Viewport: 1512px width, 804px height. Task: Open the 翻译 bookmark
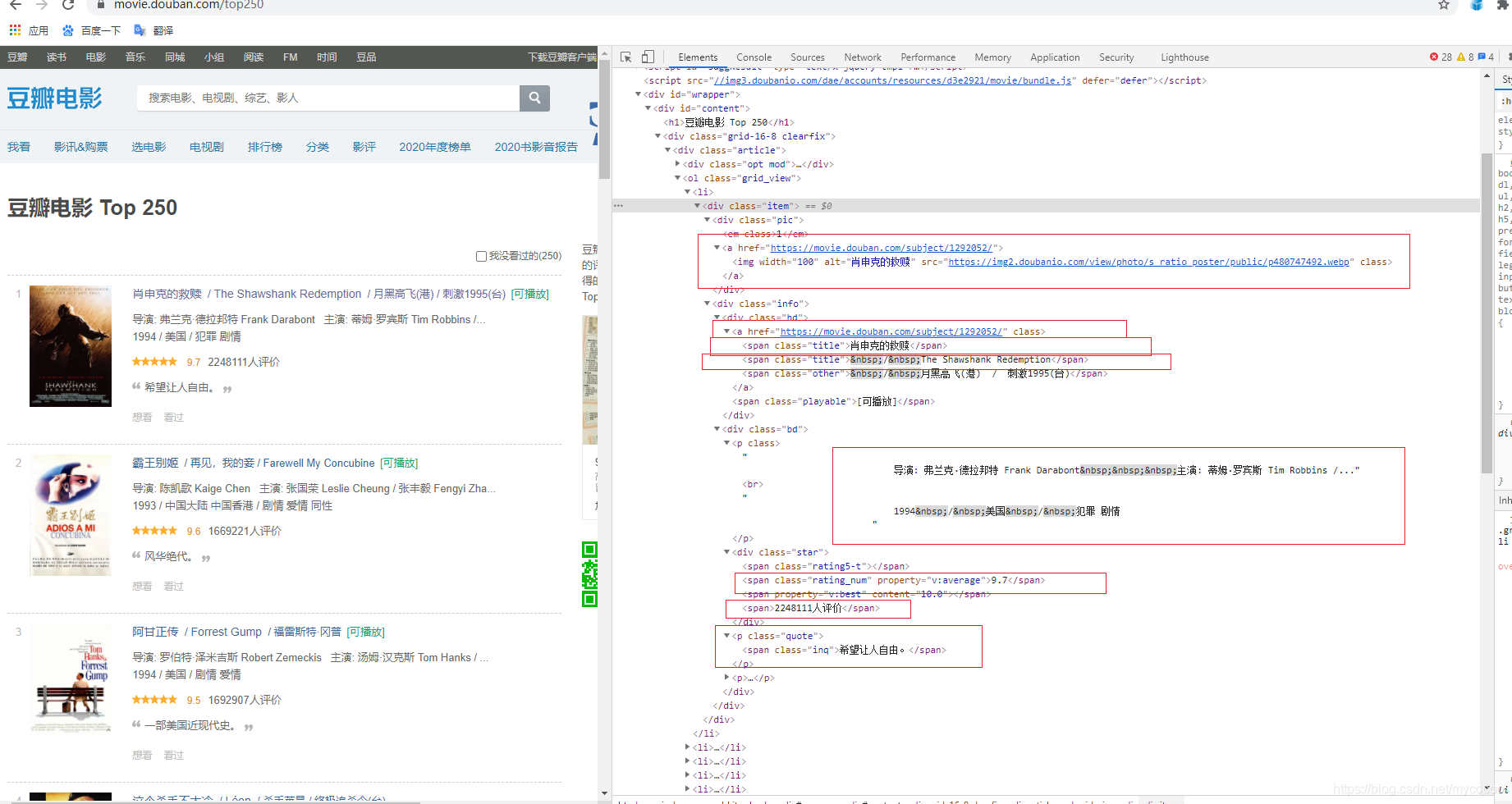[153, 30]
